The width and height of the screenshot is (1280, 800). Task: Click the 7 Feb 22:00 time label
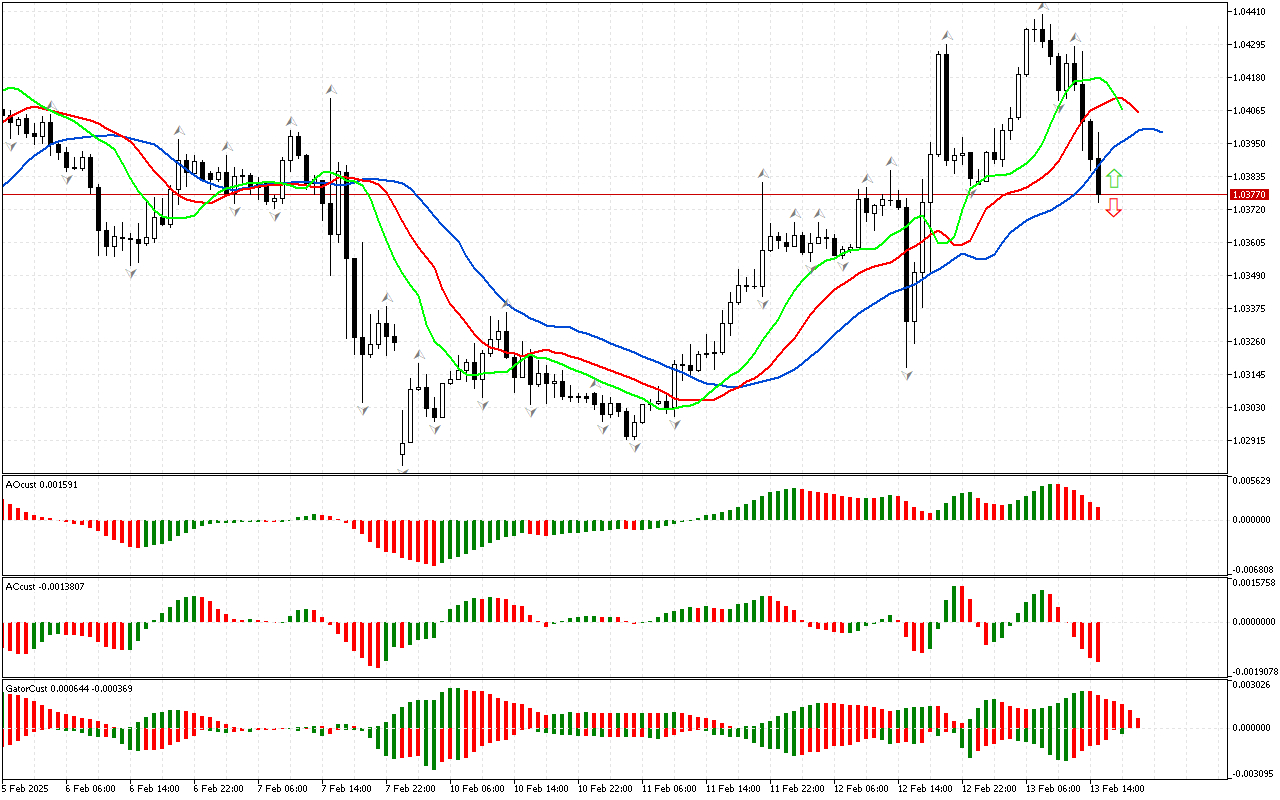click(x=412, y=789)
